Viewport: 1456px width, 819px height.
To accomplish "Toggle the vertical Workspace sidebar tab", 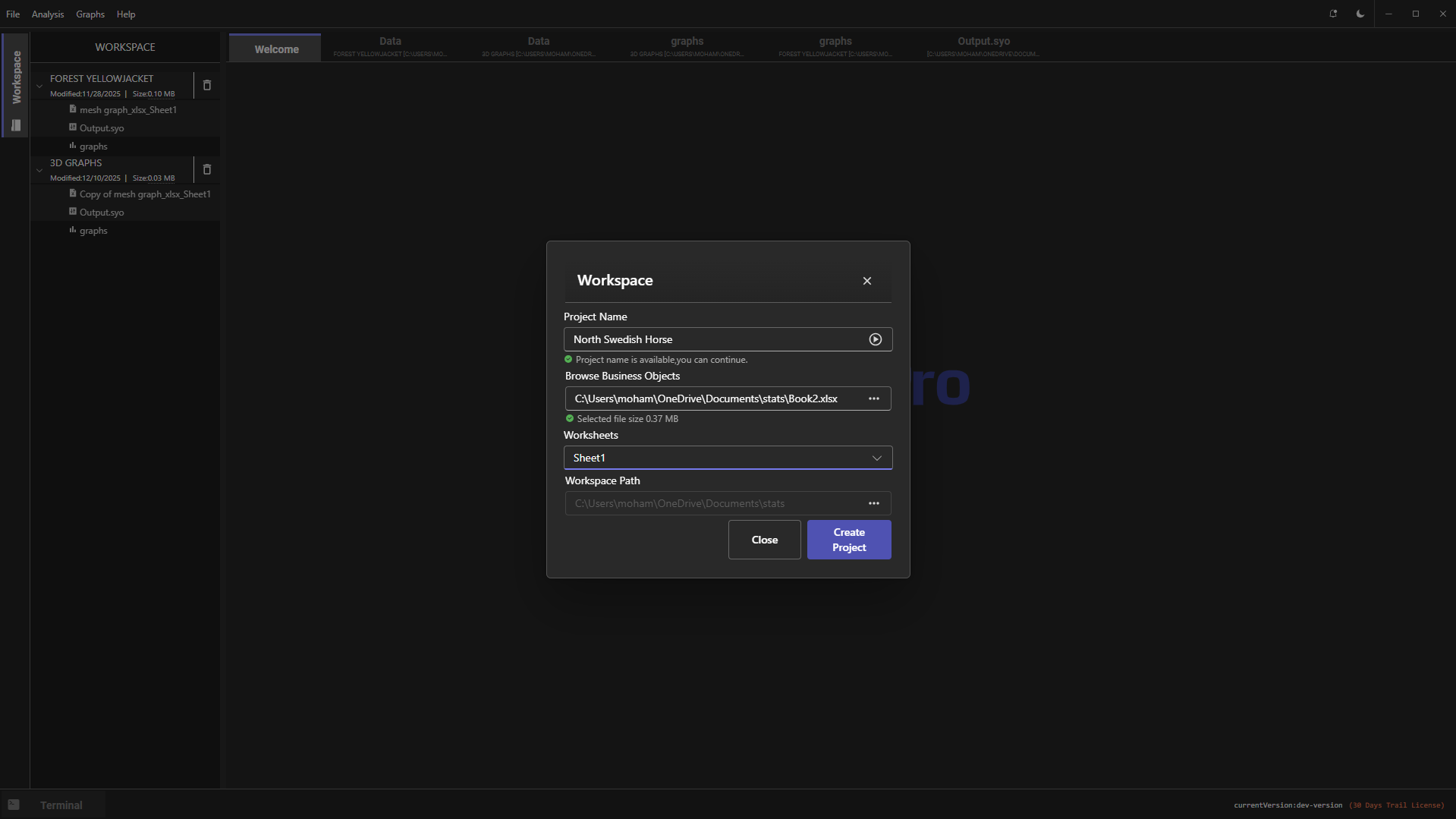I will pos(16,77).
